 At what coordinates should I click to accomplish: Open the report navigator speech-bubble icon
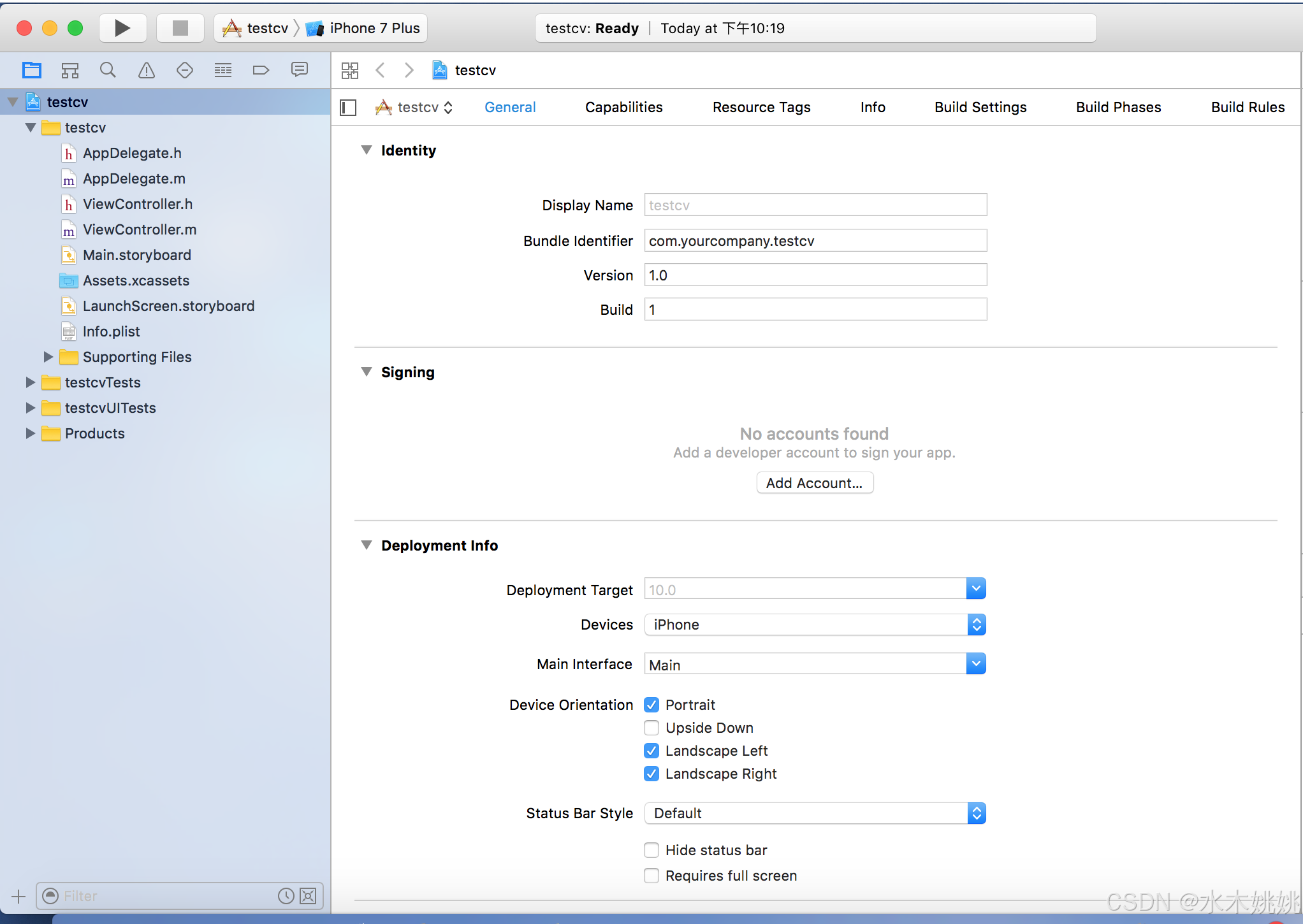tap(300, 70)
